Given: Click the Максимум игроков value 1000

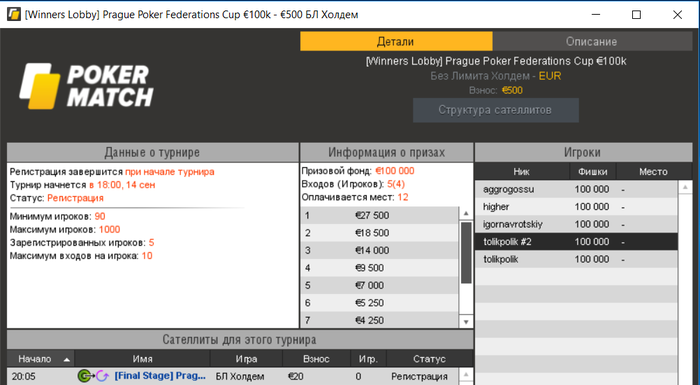Looking at the screenshot, I should (x=109, y=230).
